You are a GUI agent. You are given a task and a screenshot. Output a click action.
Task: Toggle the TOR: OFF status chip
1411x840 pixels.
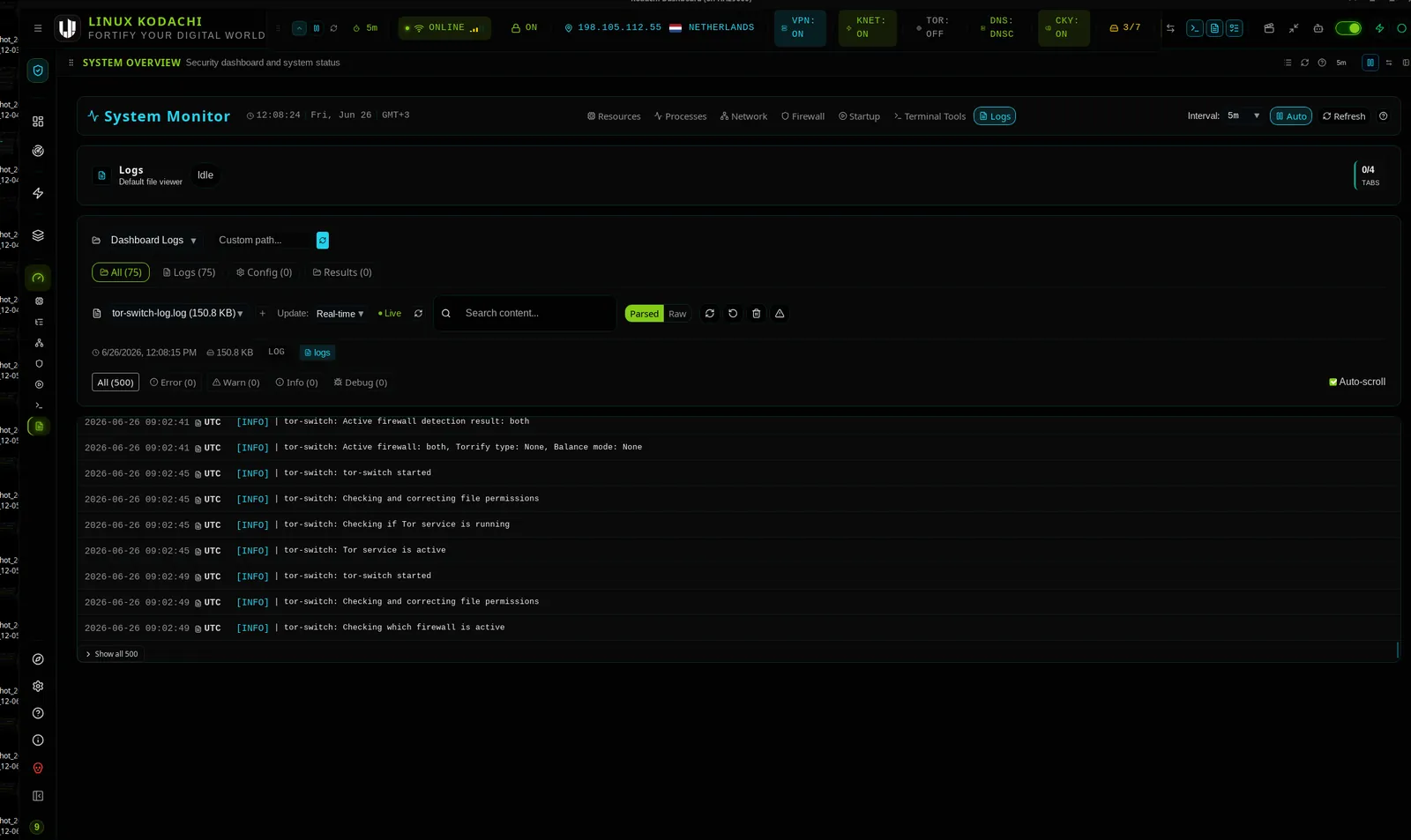(x=933, y=28)
